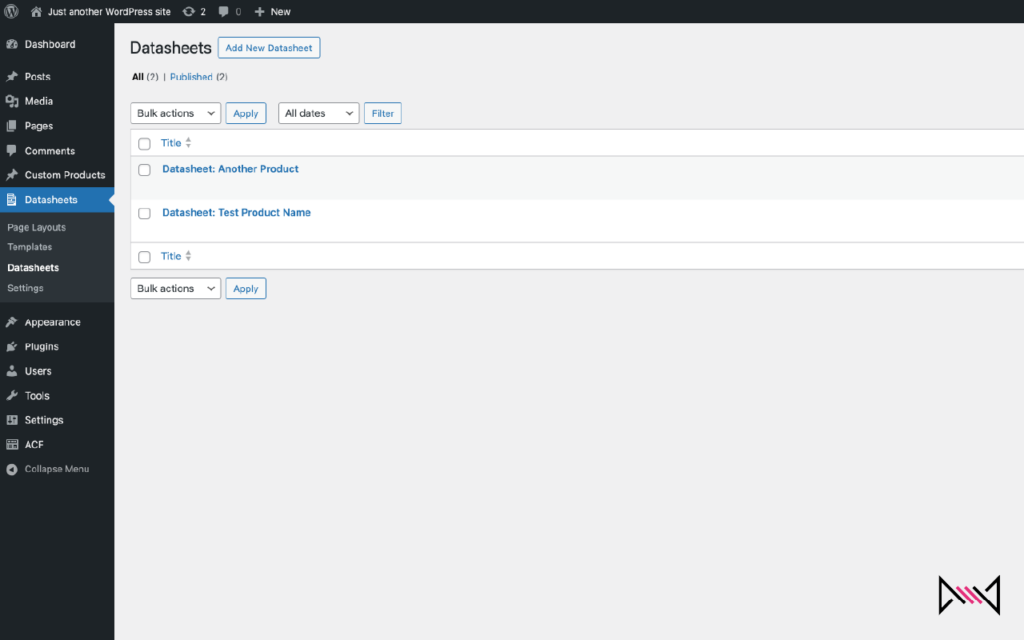Check the box for Datasheet: Test Product Name
Image resolution: width=1024 pixels, height=640 pixels.
(x=144, y=213)
